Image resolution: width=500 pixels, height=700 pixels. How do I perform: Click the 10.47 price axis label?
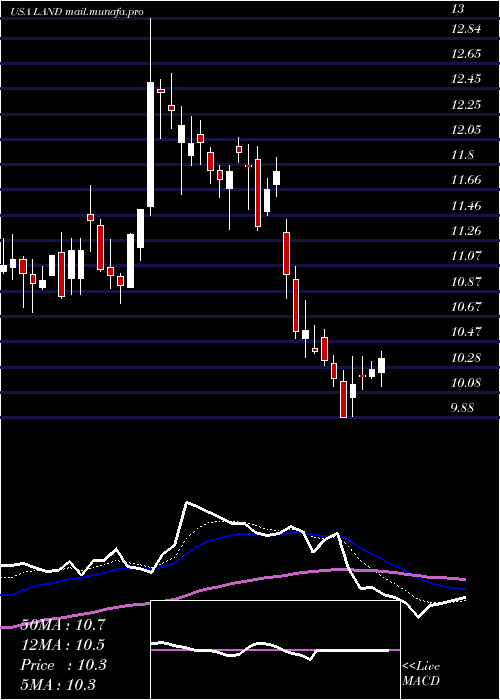tap(466, 332)
